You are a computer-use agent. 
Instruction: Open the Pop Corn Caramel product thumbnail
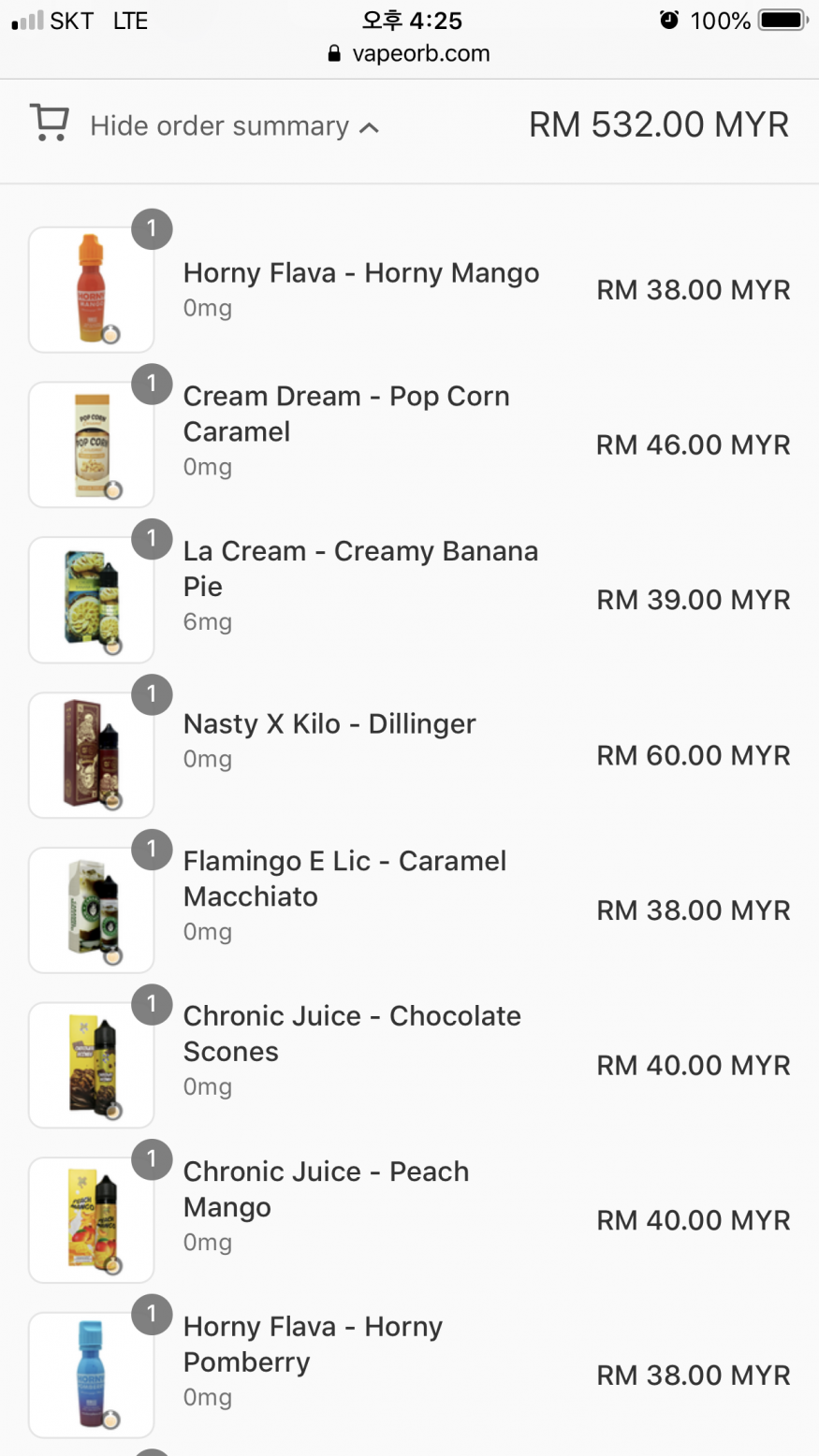point(91,444)
